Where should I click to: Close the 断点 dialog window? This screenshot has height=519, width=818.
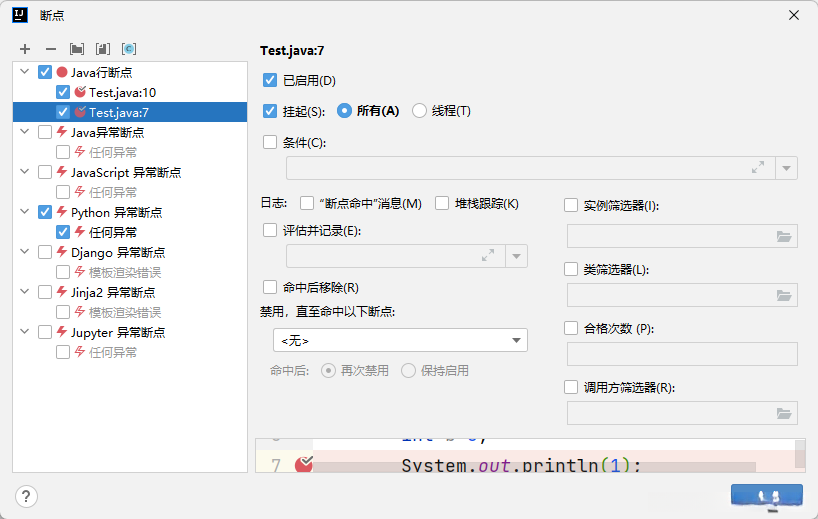pos(793,16)
